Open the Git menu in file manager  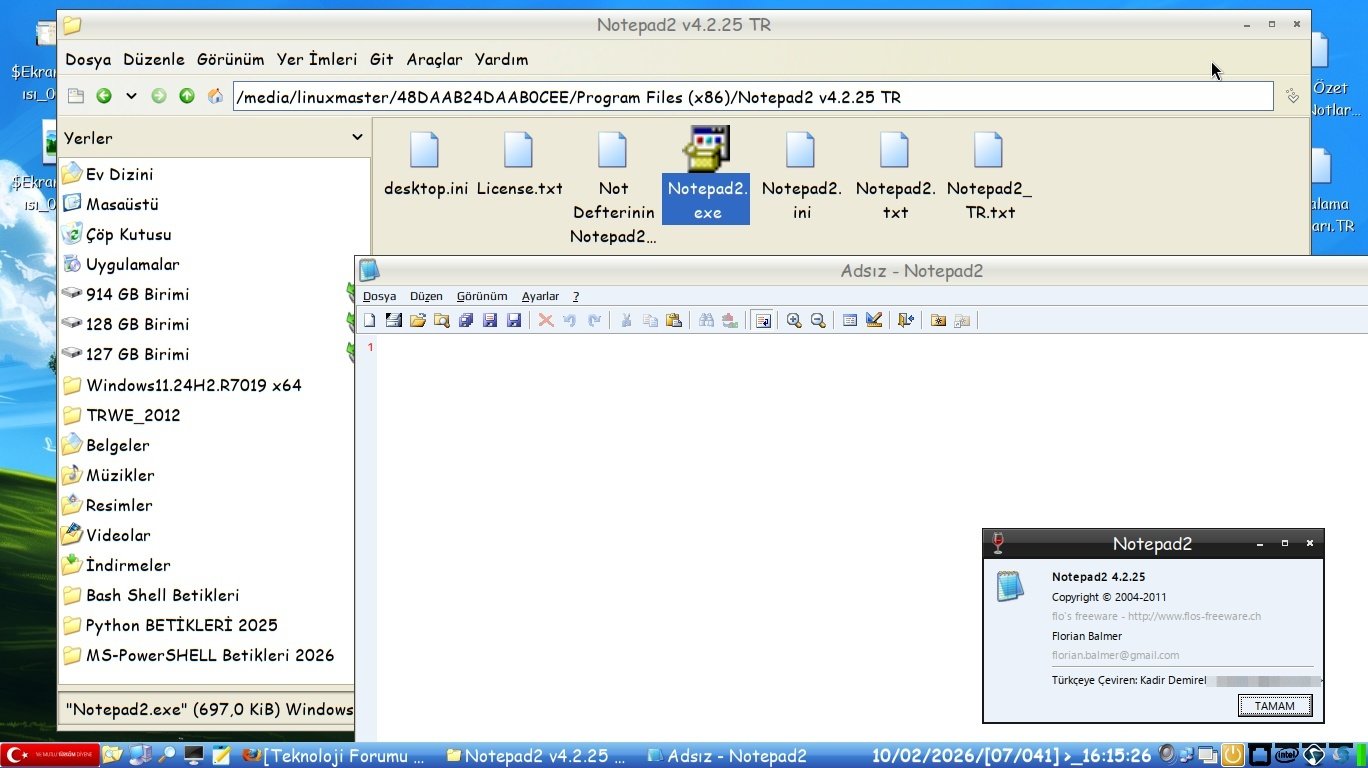(382, 59)
